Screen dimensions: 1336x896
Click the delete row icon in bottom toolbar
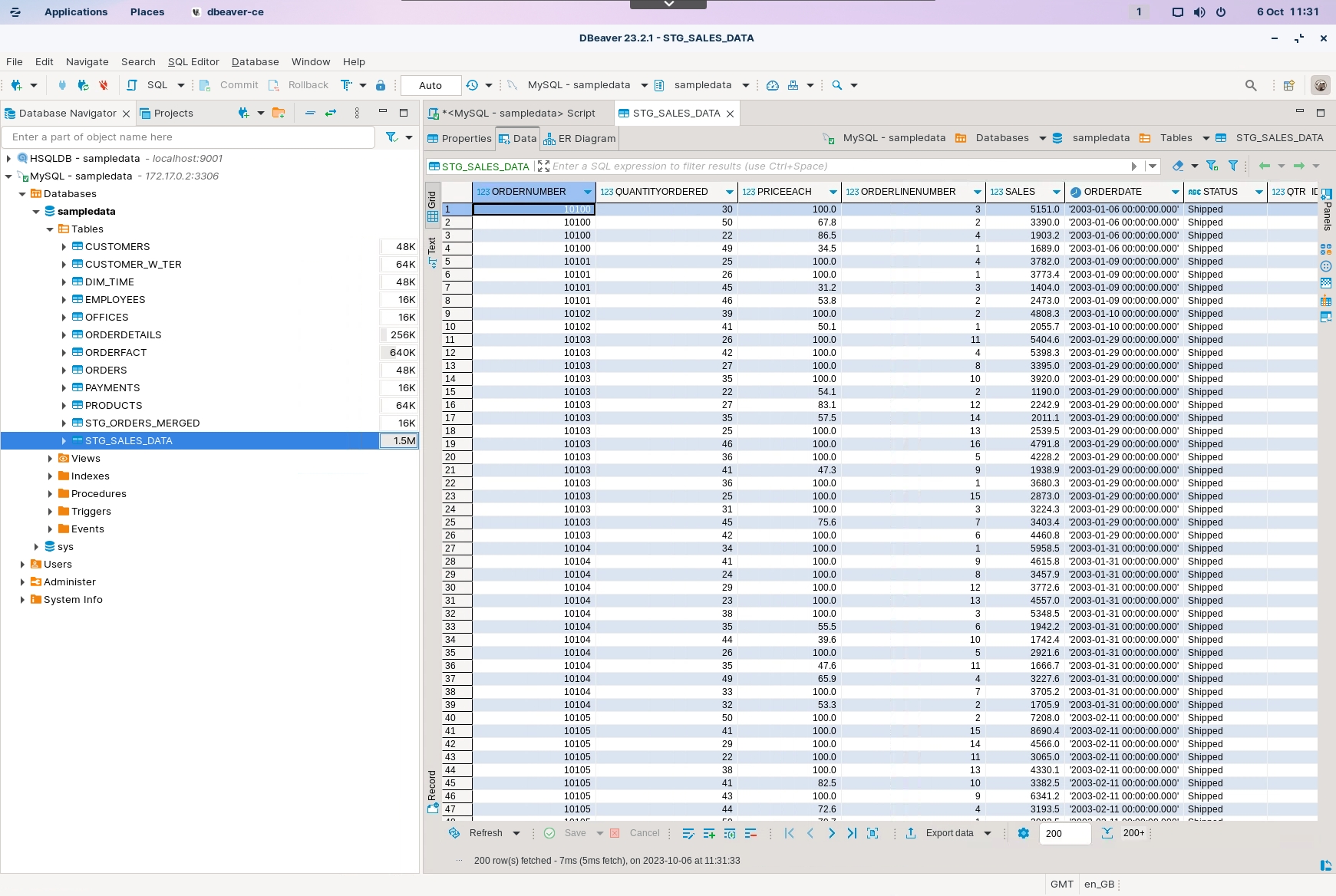click(x=750, y=833)
